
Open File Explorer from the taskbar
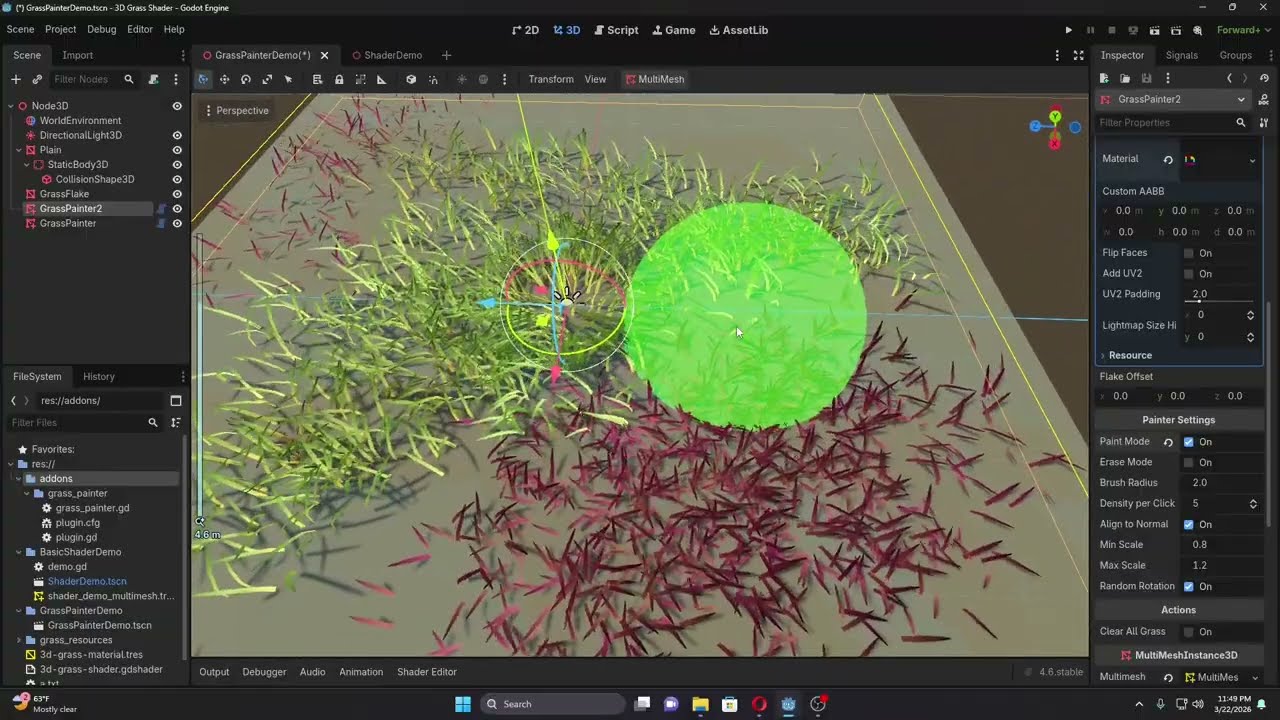[700, 704]
